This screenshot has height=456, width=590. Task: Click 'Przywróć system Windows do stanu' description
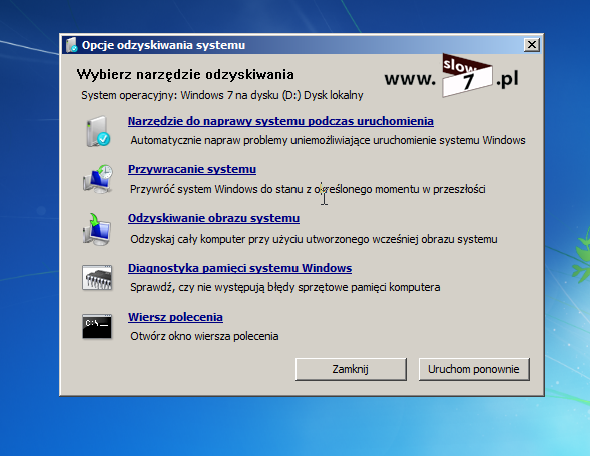point(308,189)
